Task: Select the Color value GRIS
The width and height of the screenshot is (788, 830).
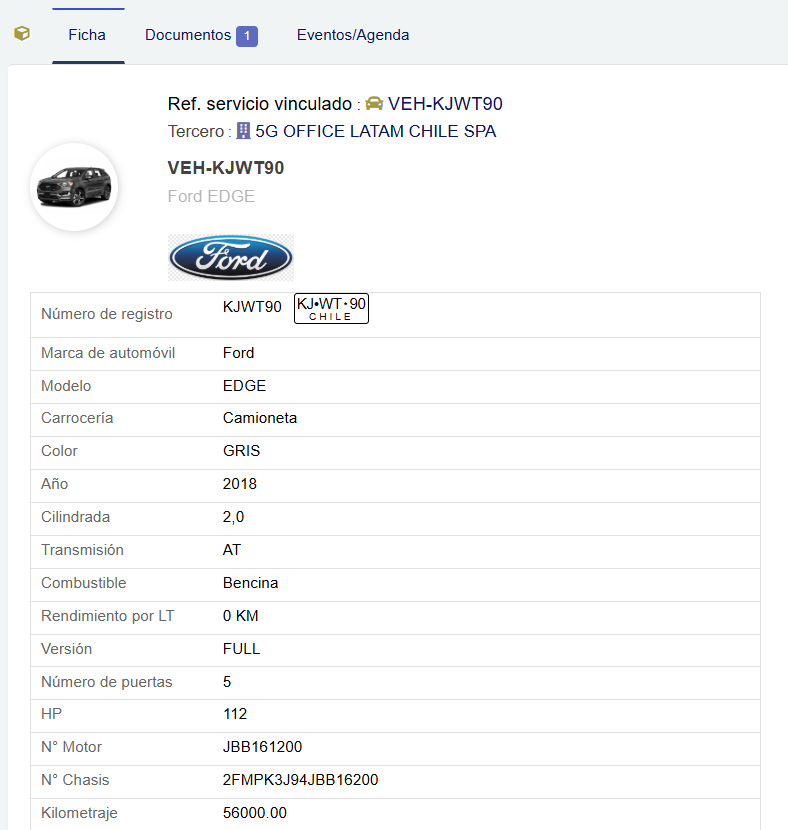Action: coord(241,451)
